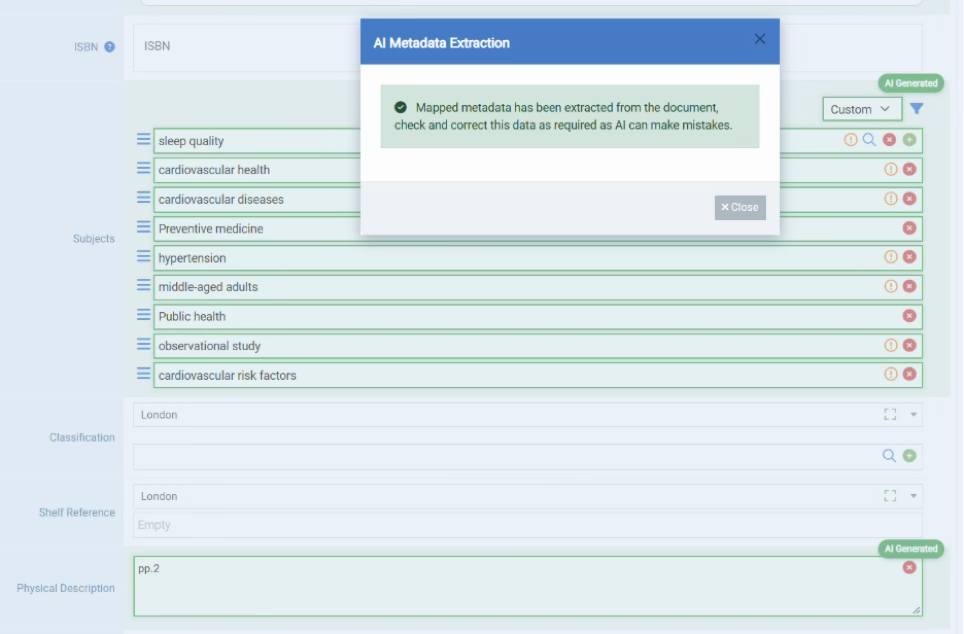Image resolution: width=964 pixels, height=634 pixels.
Task: Expand Shelf Reference London selector fullscreen icon
Action: [x=890, y=496]
